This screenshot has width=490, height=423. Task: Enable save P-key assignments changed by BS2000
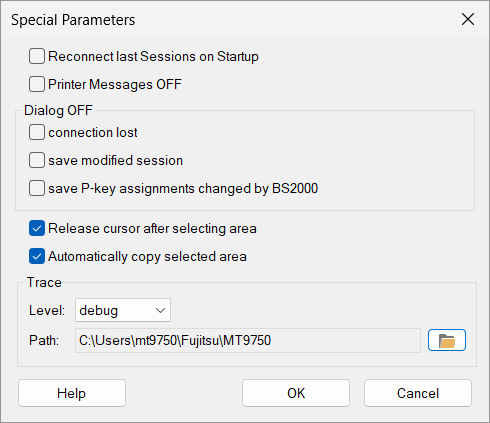[37, 188]
